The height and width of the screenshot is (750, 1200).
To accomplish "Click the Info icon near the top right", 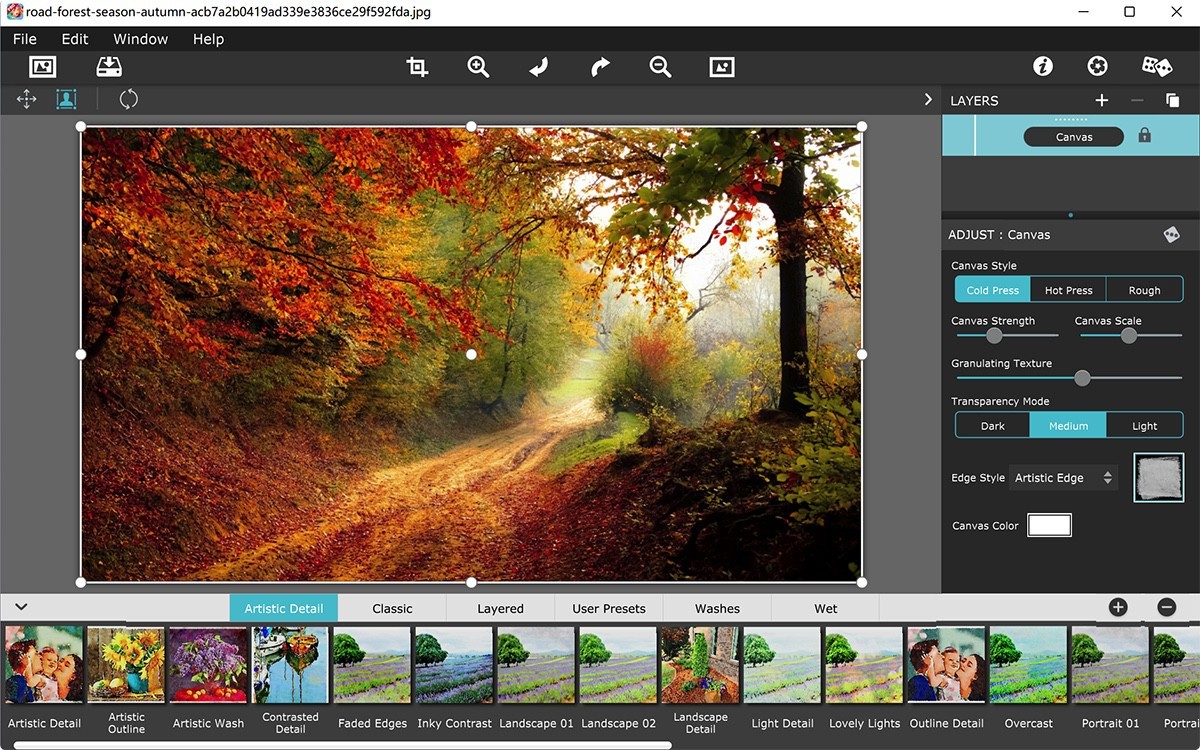I will [1043, 65].
